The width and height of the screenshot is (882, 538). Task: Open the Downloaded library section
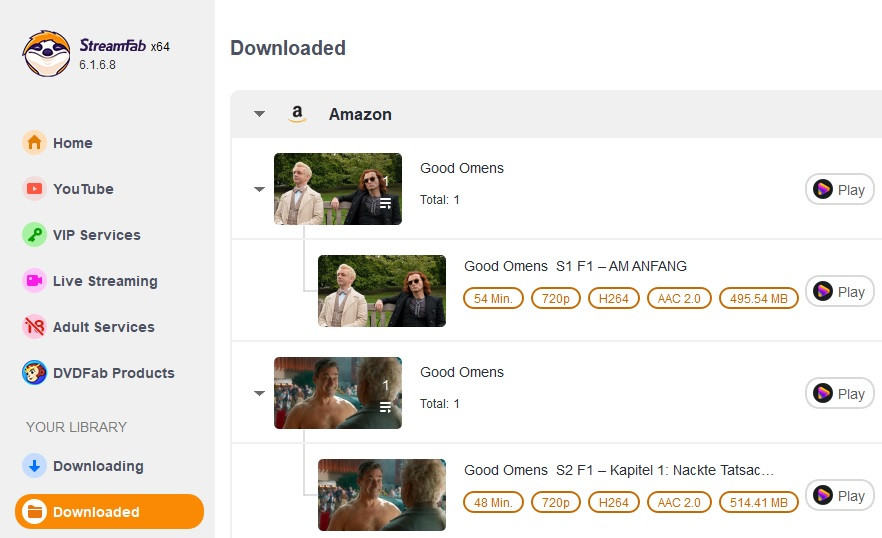109,512
